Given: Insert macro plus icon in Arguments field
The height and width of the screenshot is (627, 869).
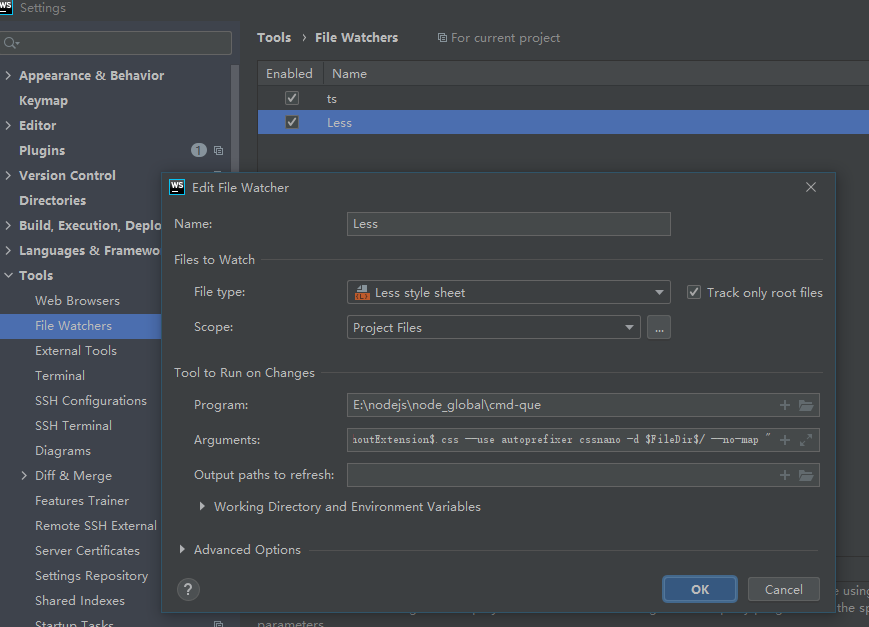Looking at the screenshot, I should (785, 440).
